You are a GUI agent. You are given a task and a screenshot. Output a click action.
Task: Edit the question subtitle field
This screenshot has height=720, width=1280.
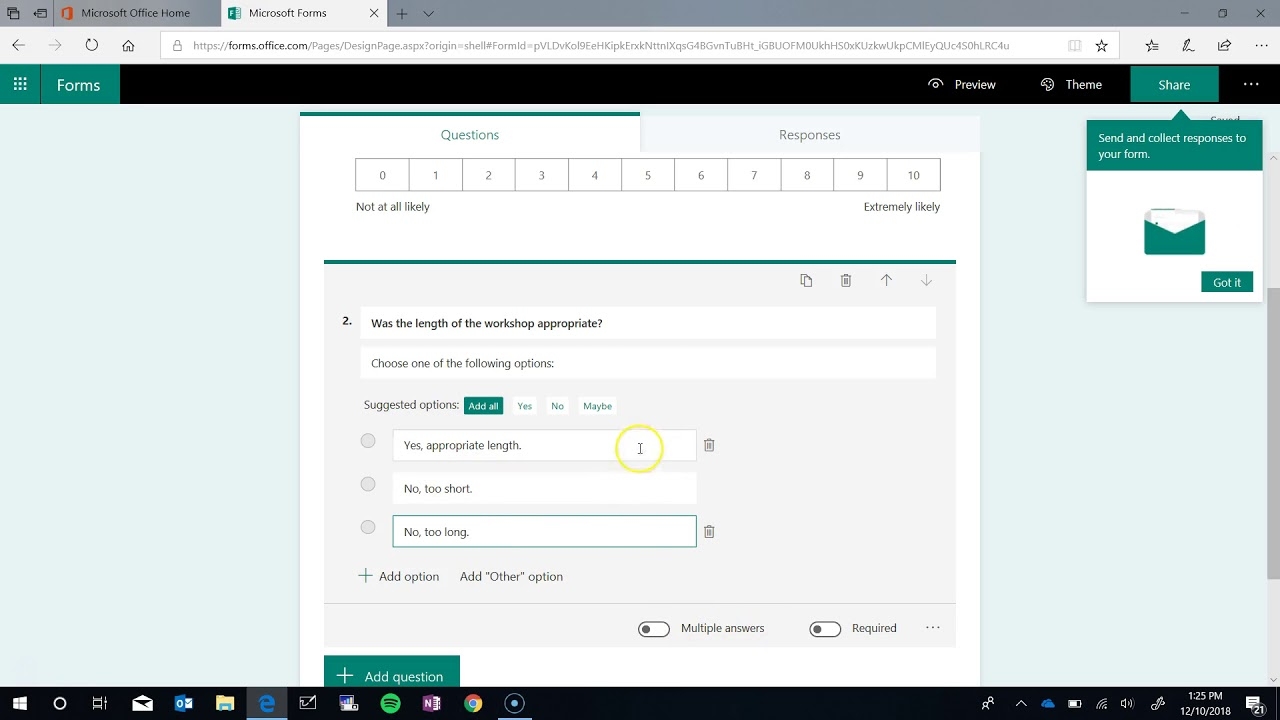tap(648, 363)
